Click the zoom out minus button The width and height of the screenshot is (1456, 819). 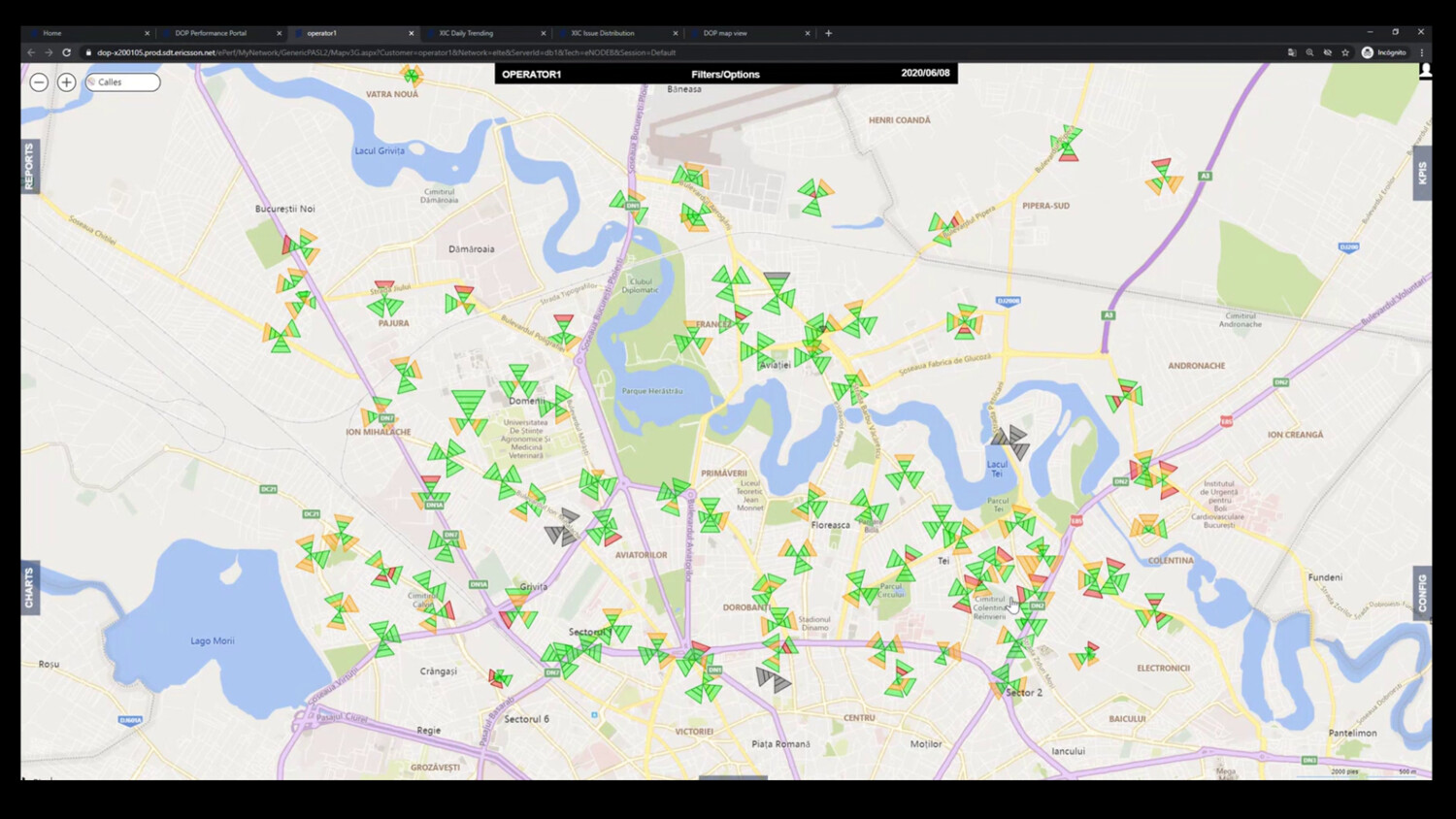39,82
